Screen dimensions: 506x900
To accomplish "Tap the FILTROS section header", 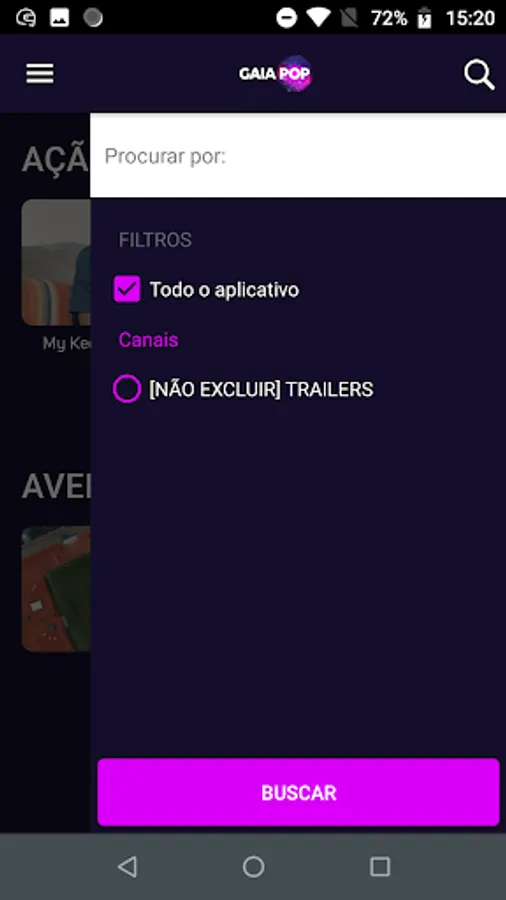I will click(x=155, y=240).
